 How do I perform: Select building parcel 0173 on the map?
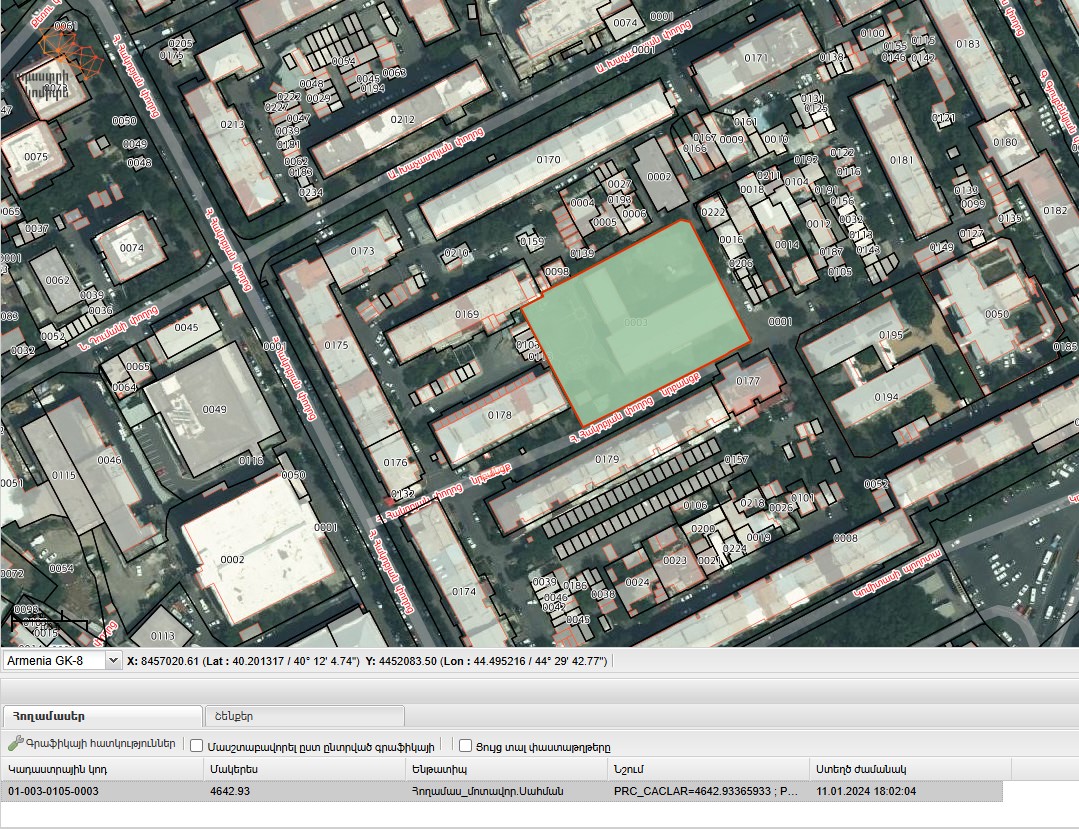[362, 251]
